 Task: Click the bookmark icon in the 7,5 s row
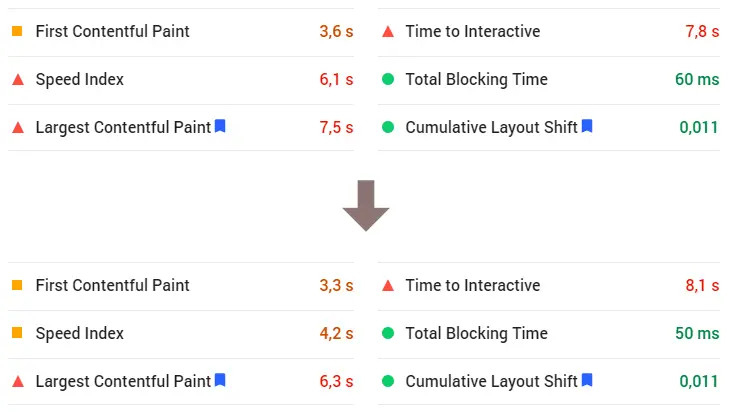point(220,126)
